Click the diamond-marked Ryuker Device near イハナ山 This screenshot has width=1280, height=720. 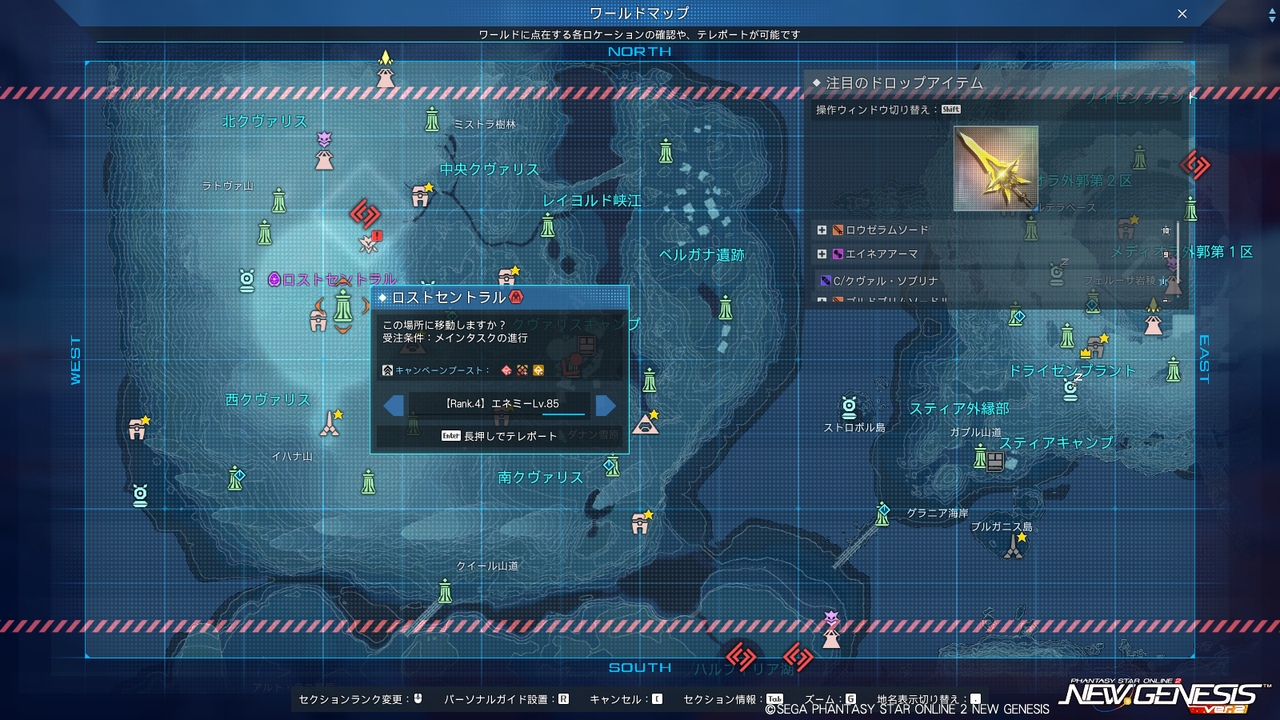click(236, 478)
